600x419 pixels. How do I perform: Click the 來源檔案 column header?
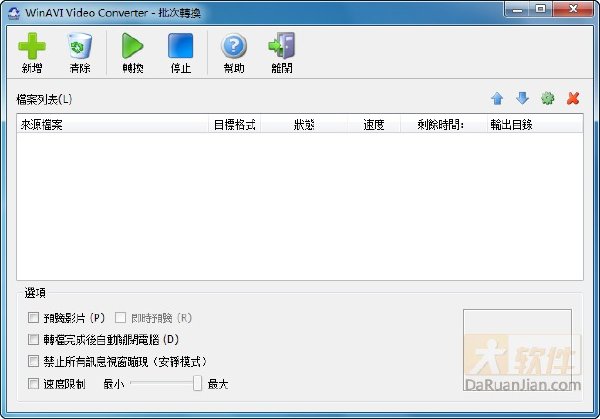coord(112,124)
